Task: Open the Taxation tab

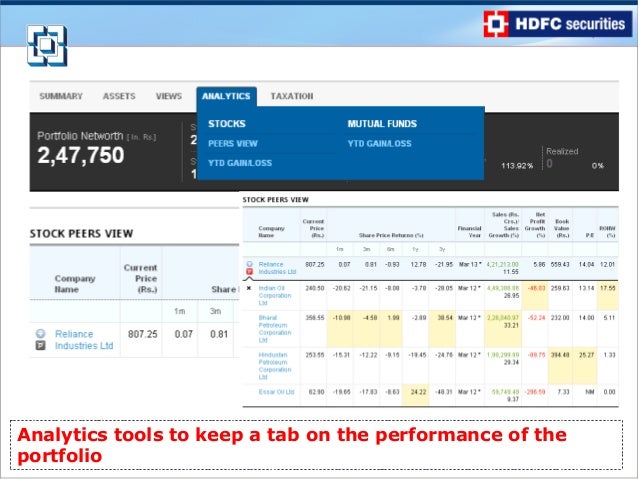Action: (x=292, y=96)
